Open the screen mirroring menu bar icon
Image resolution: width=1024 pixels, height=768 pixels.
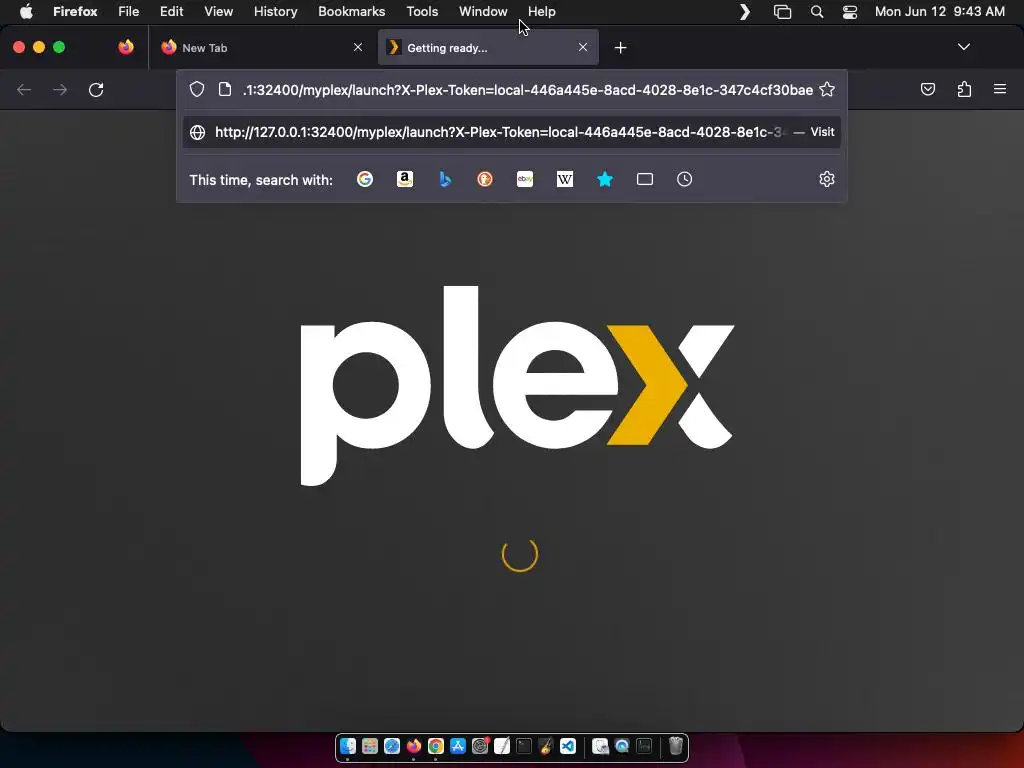click(782, 12)
